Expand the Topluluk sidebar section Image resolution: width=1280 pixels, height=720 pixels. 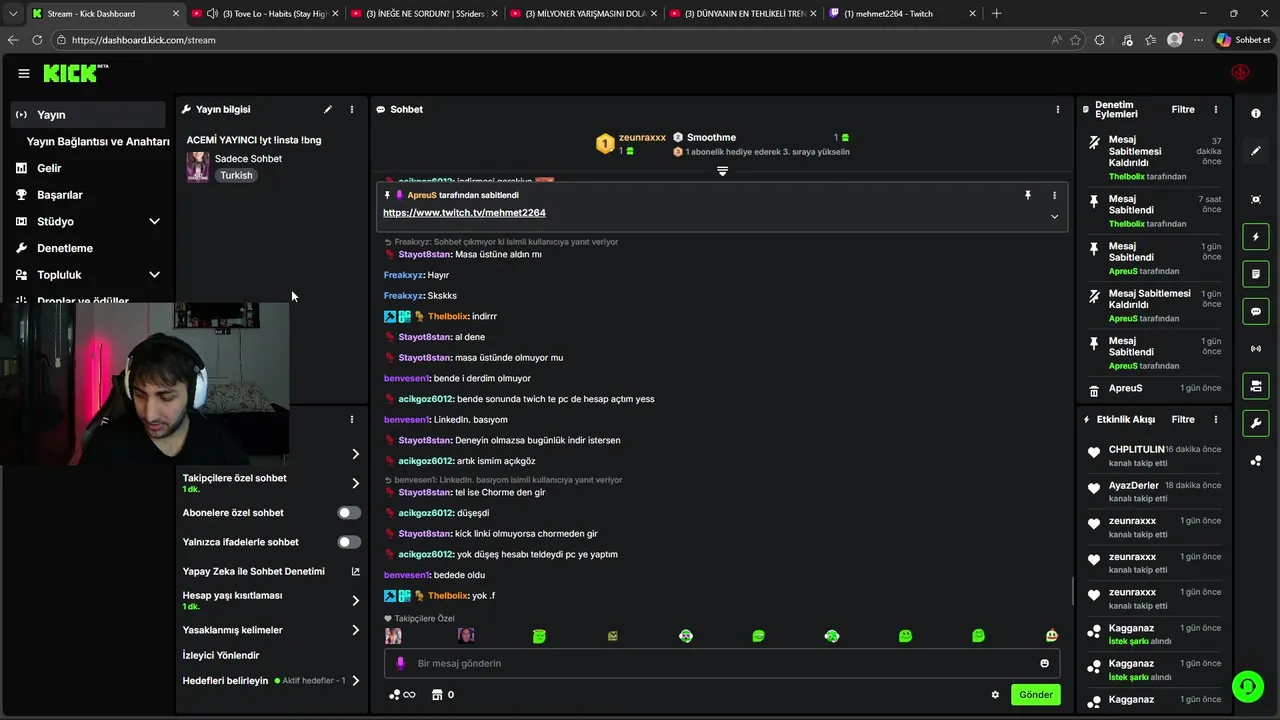(154, 274)
